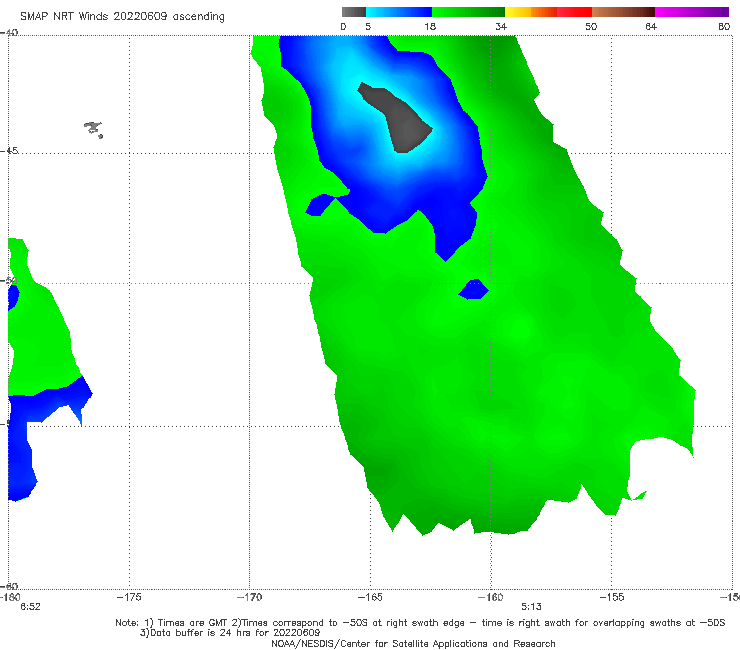Select the longitude label -160
This screenshot has width=740, height=650.
click(x=491, y=597)
